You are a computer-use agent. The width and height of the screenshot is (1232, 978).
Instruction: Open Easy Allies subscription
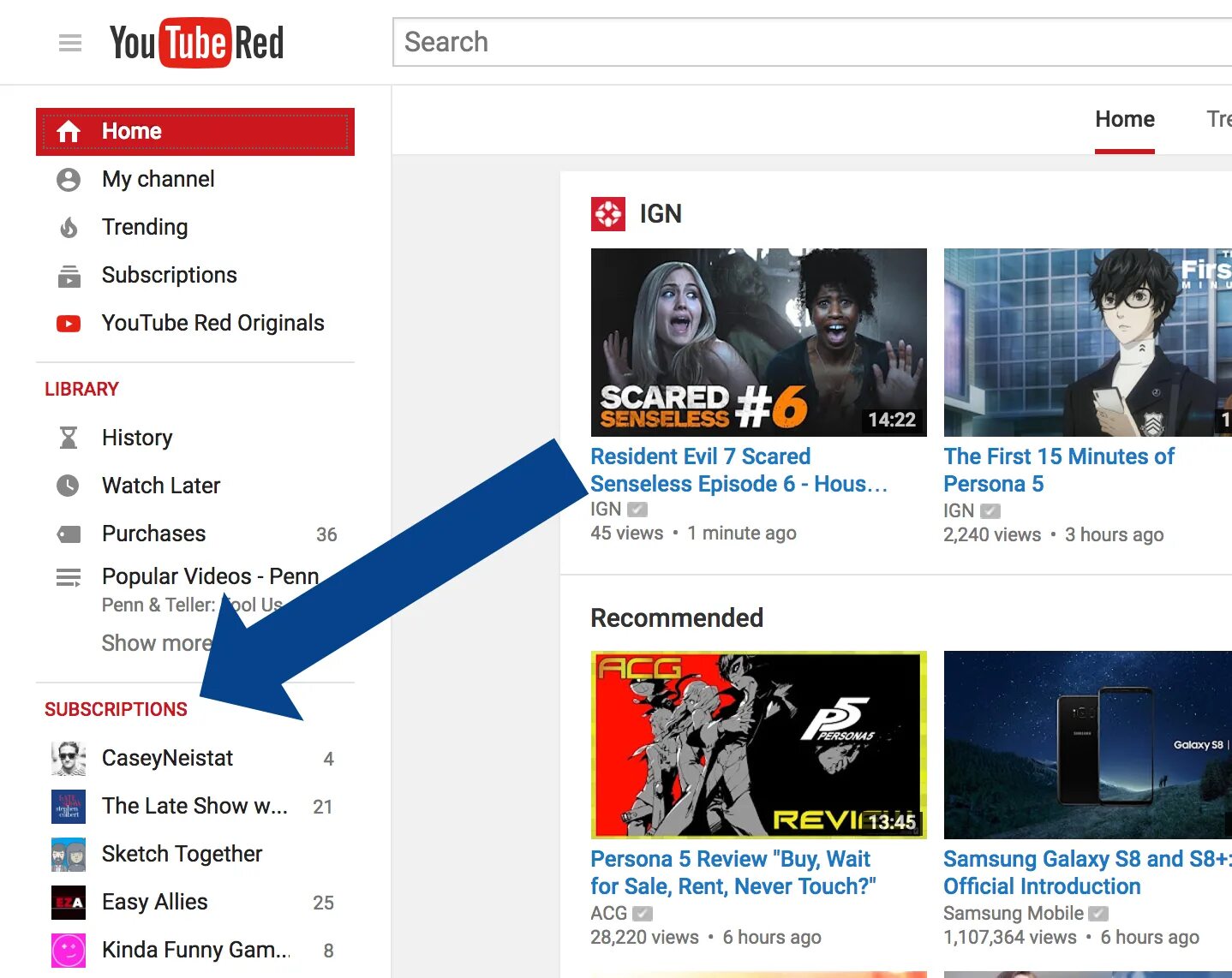pyautogui.click(x=195, y=903)
